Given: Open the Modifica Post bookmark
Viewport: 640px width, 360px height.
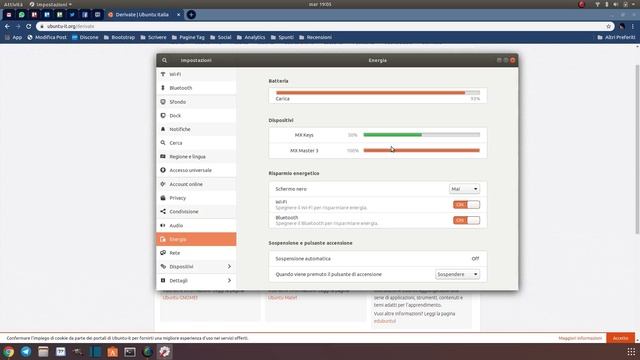Looking at the screenshot, I should click(x=47, y=37).
